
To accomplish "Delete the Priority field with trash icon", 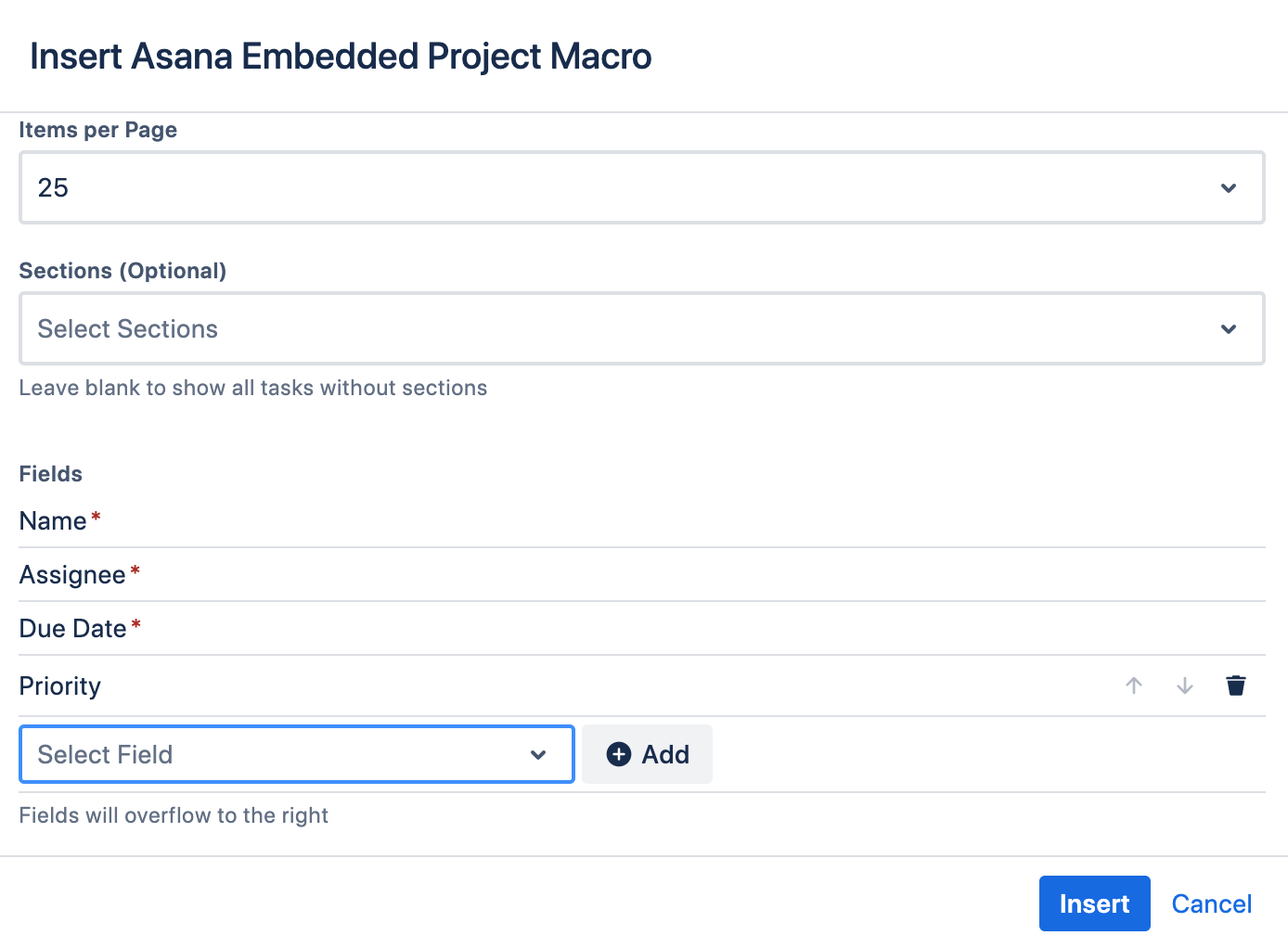I will (1236, 685).
